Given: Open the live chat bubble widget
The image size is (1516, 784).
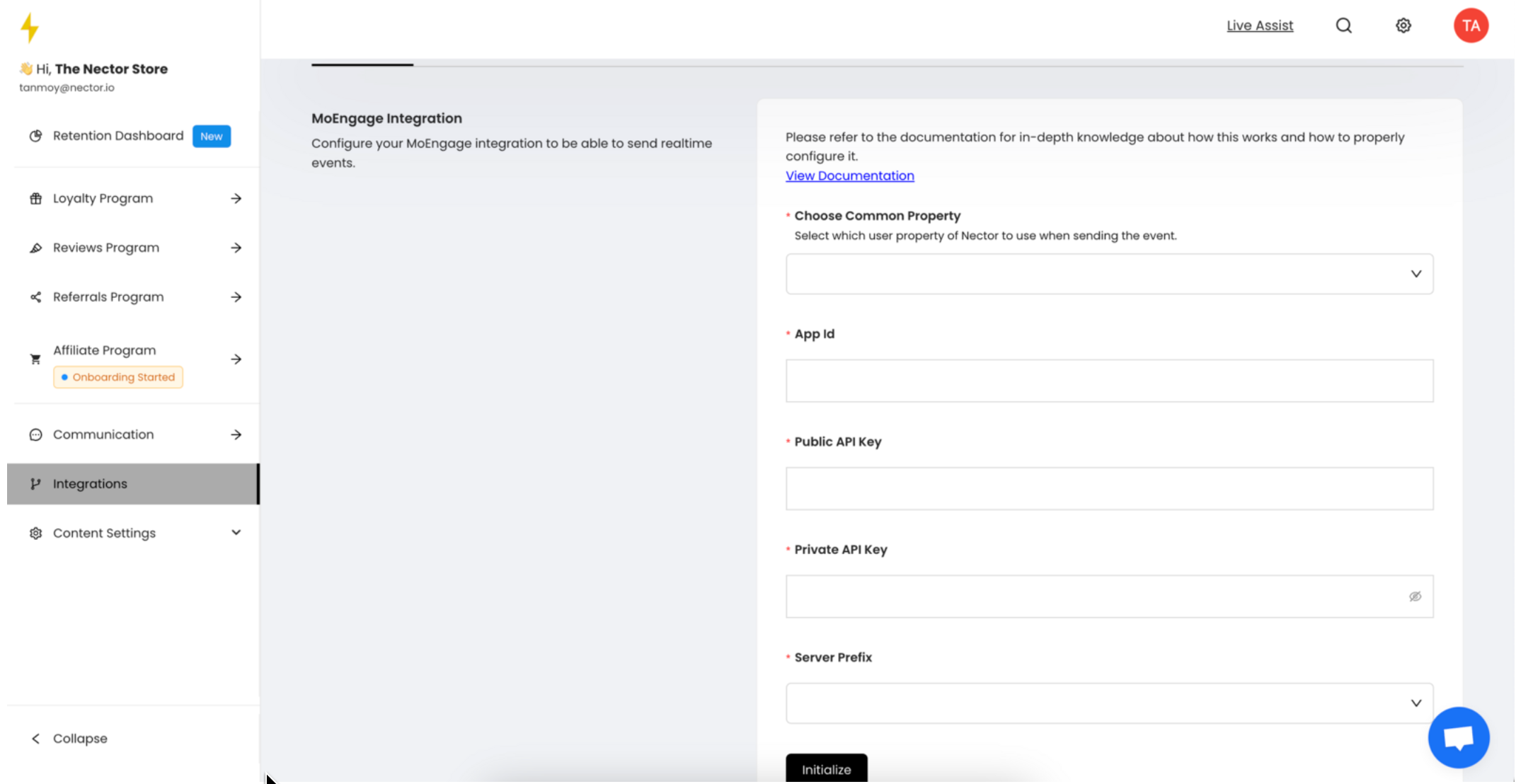Looking at the screenshot, I should [x=1459, y=737].
